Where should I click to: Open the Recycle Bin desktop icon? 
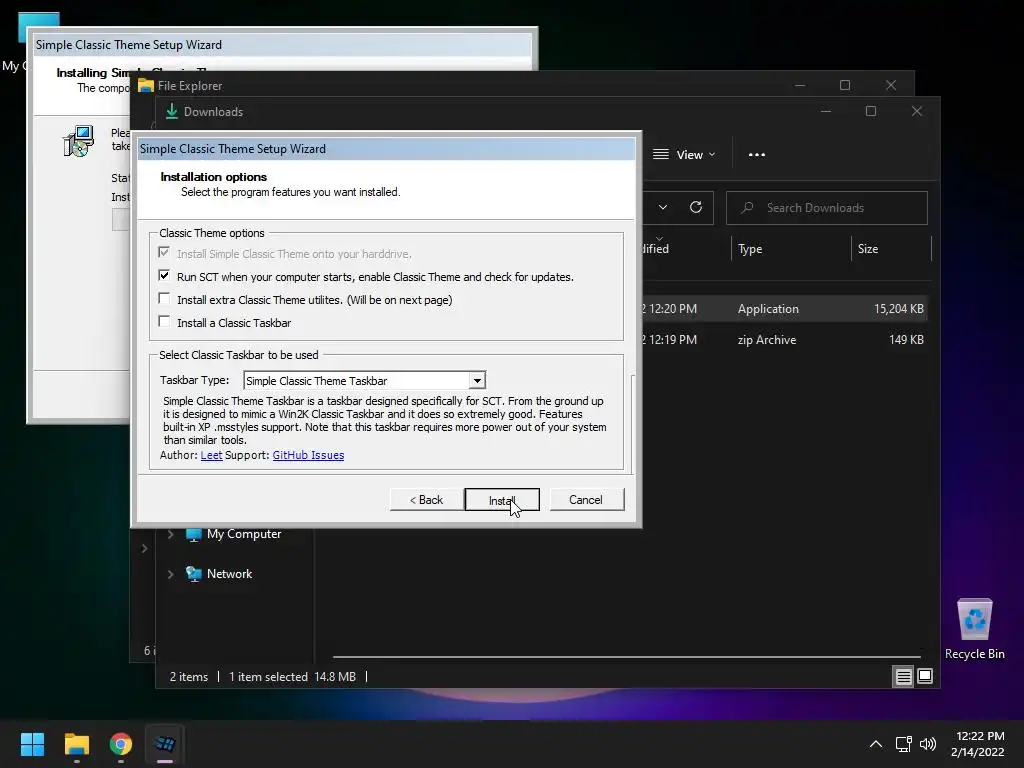pos(974,628)
